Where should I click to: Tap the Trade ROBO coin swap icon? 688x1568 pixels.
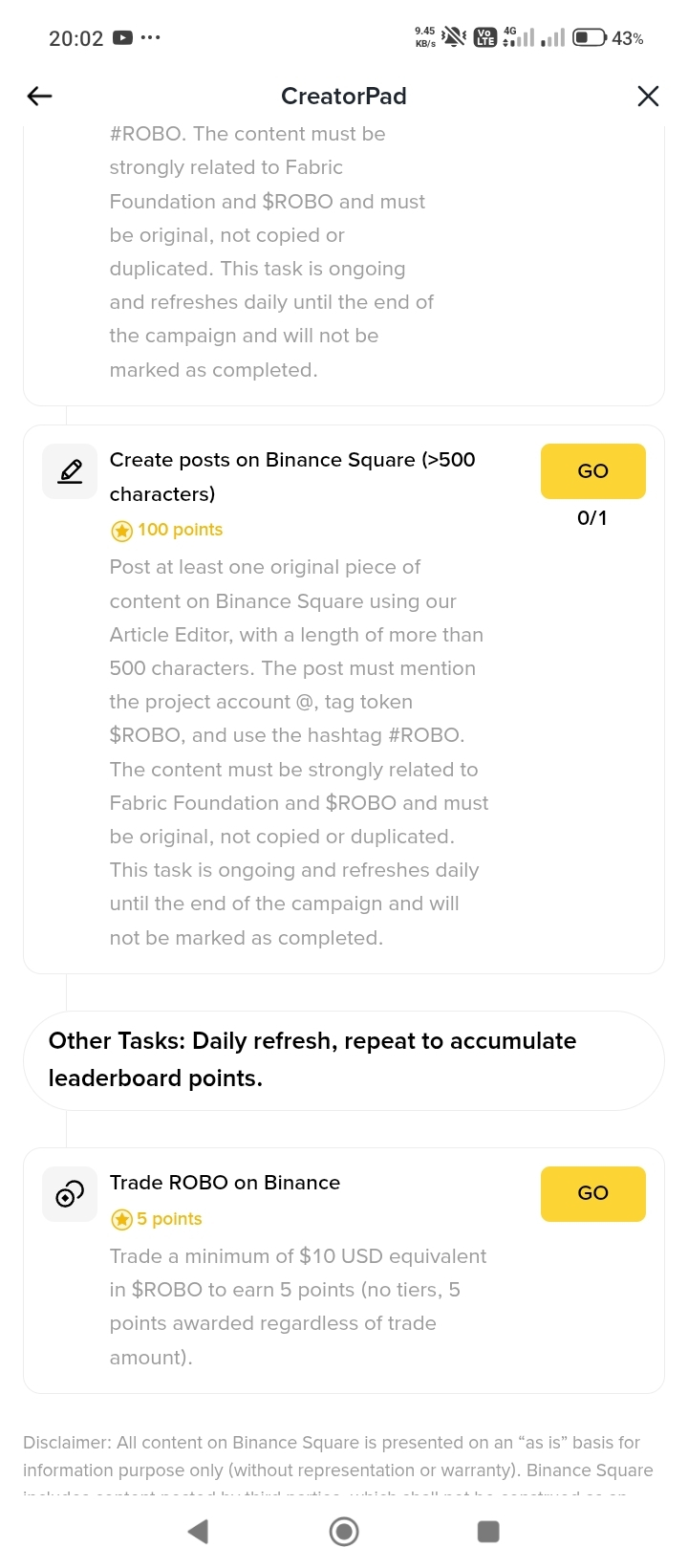click(70, 1194)
